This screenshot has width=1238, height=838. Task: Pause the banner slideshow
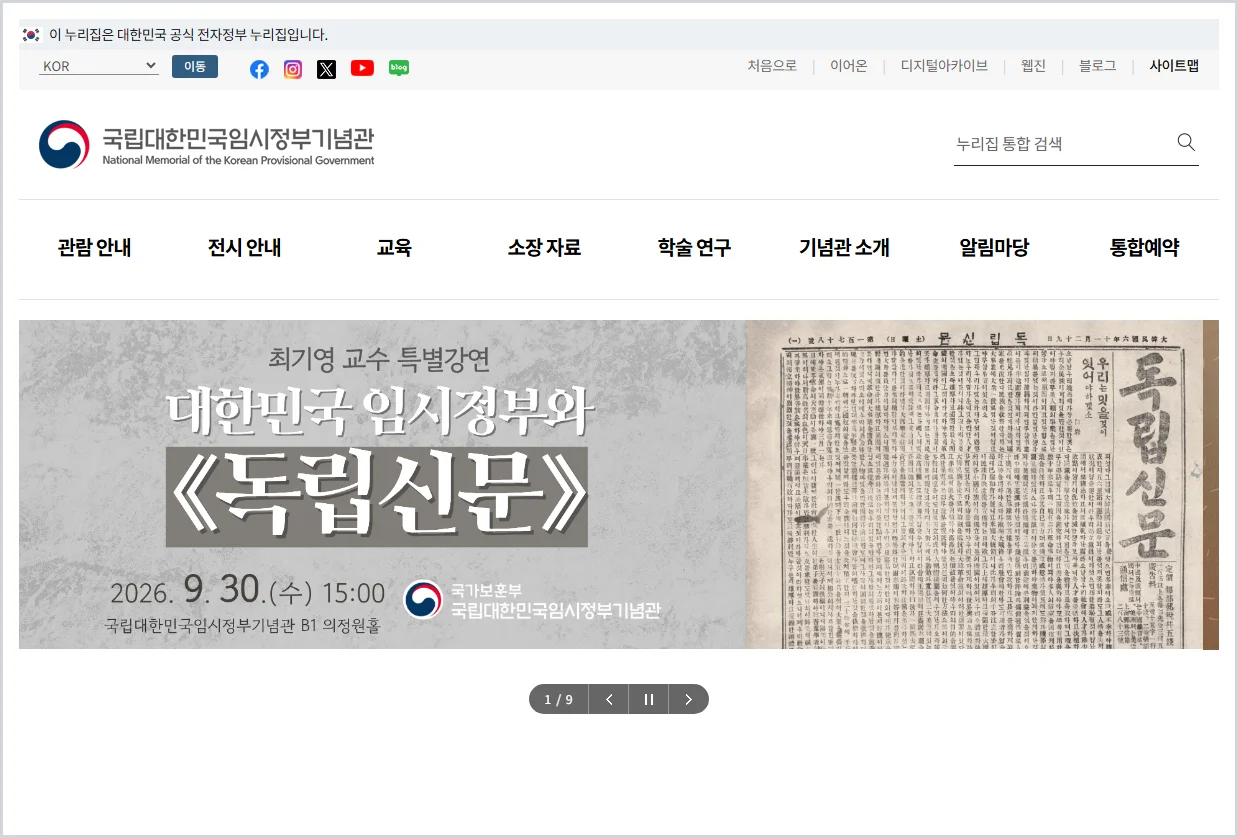coord(648,699)
